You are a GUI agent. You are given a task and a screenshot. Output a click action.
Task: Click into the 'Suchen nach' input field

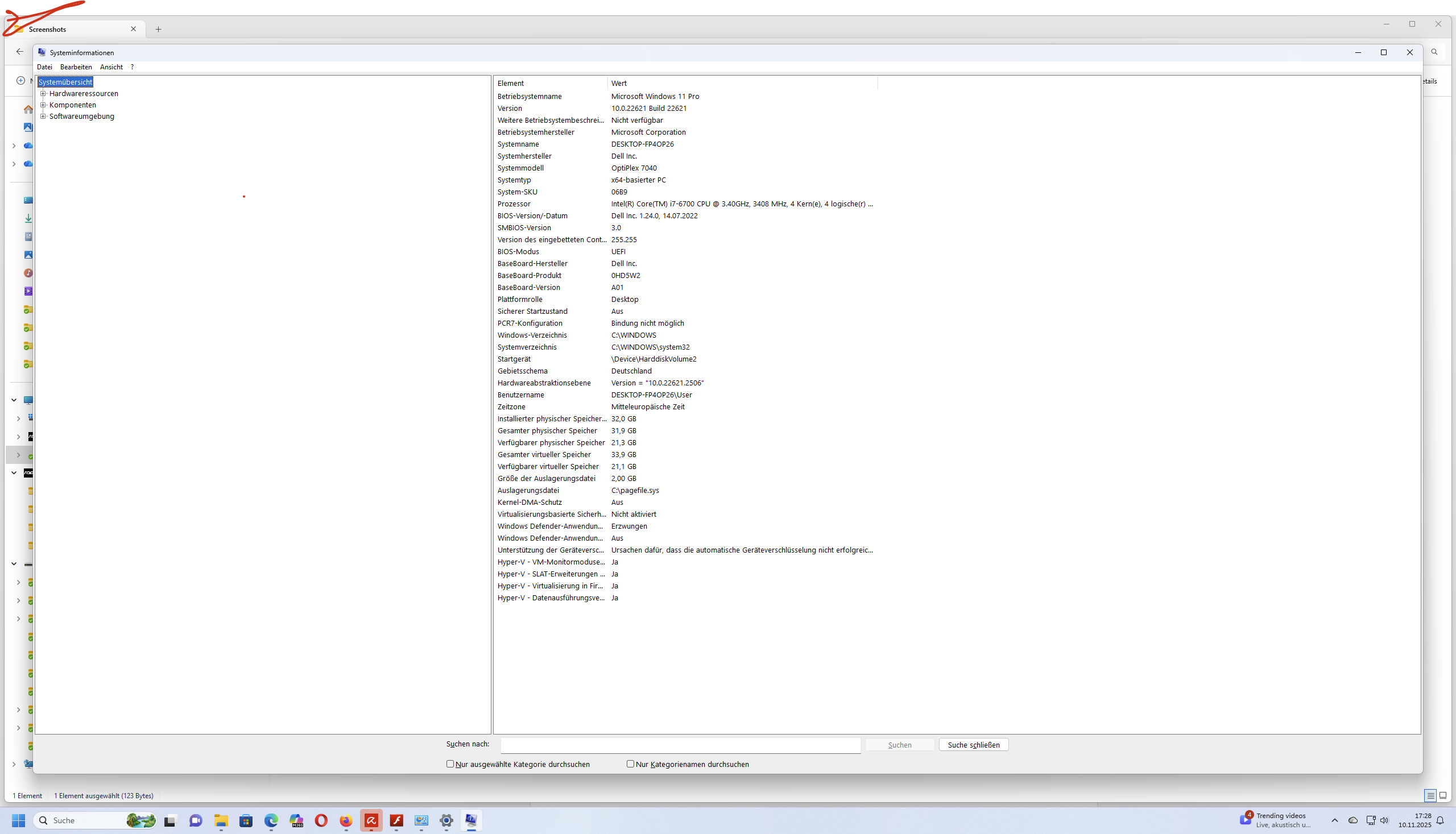[680, 745]
